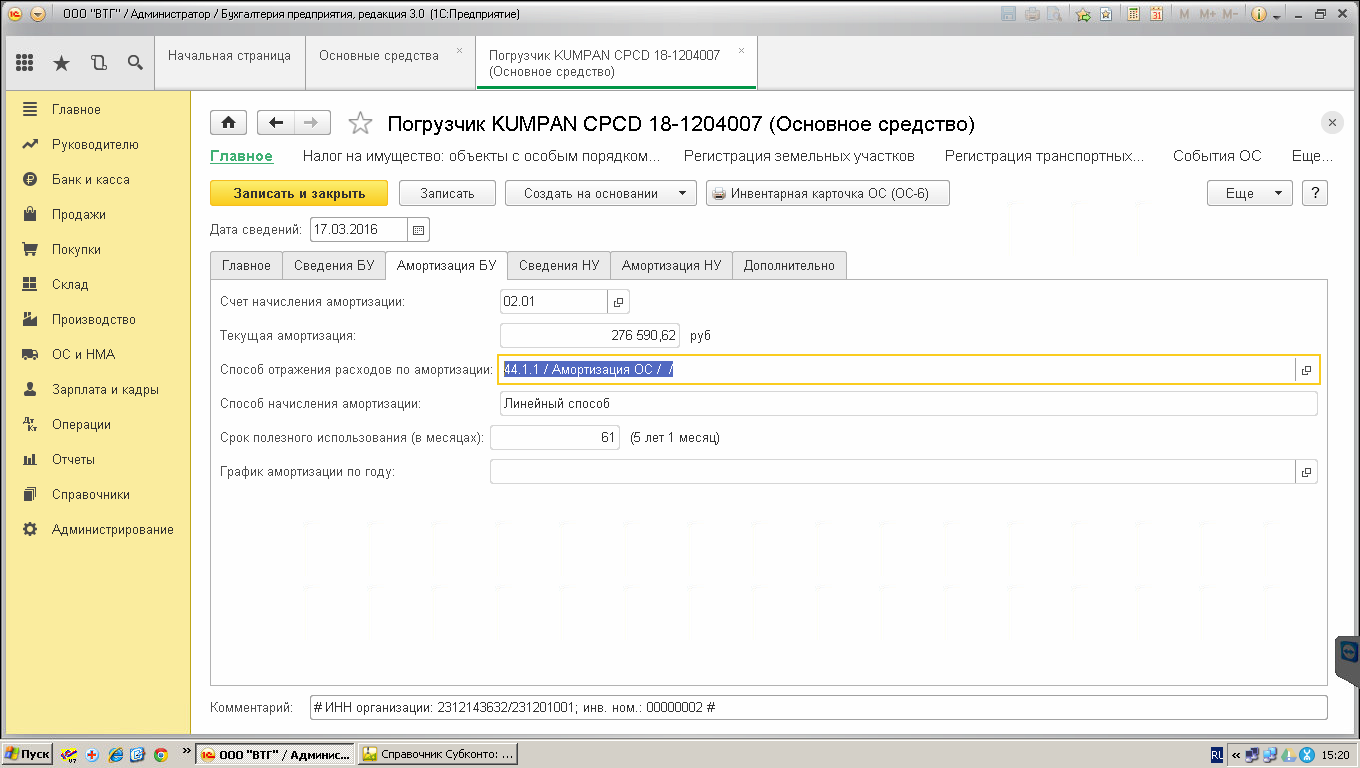Close the Погрузчик KUMPAN tab

(741, 50)
